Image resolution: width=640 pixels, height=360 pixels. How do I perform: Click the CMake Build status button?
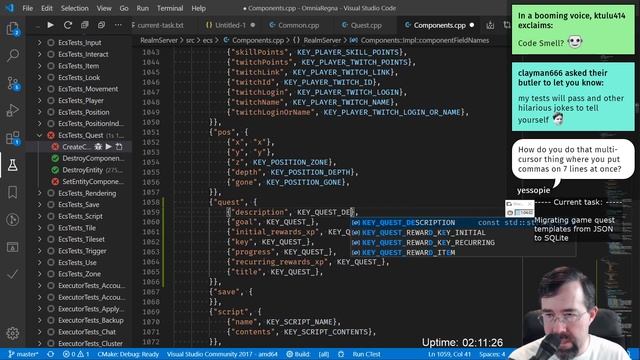point(298,354)
